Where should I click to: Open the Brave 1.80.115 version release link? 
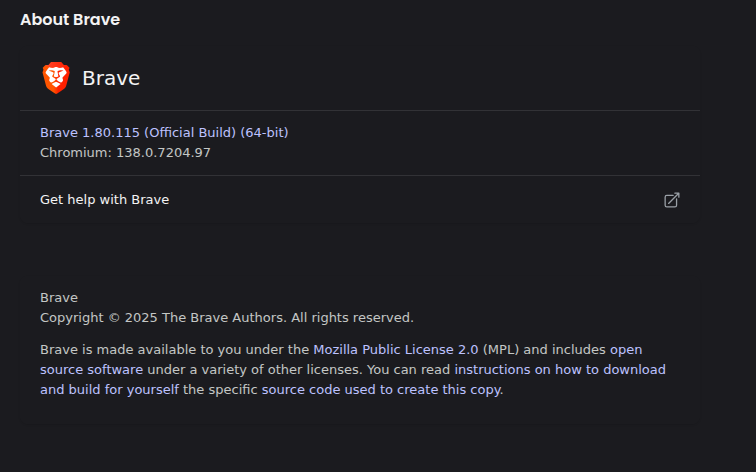[x=164, y=133]
